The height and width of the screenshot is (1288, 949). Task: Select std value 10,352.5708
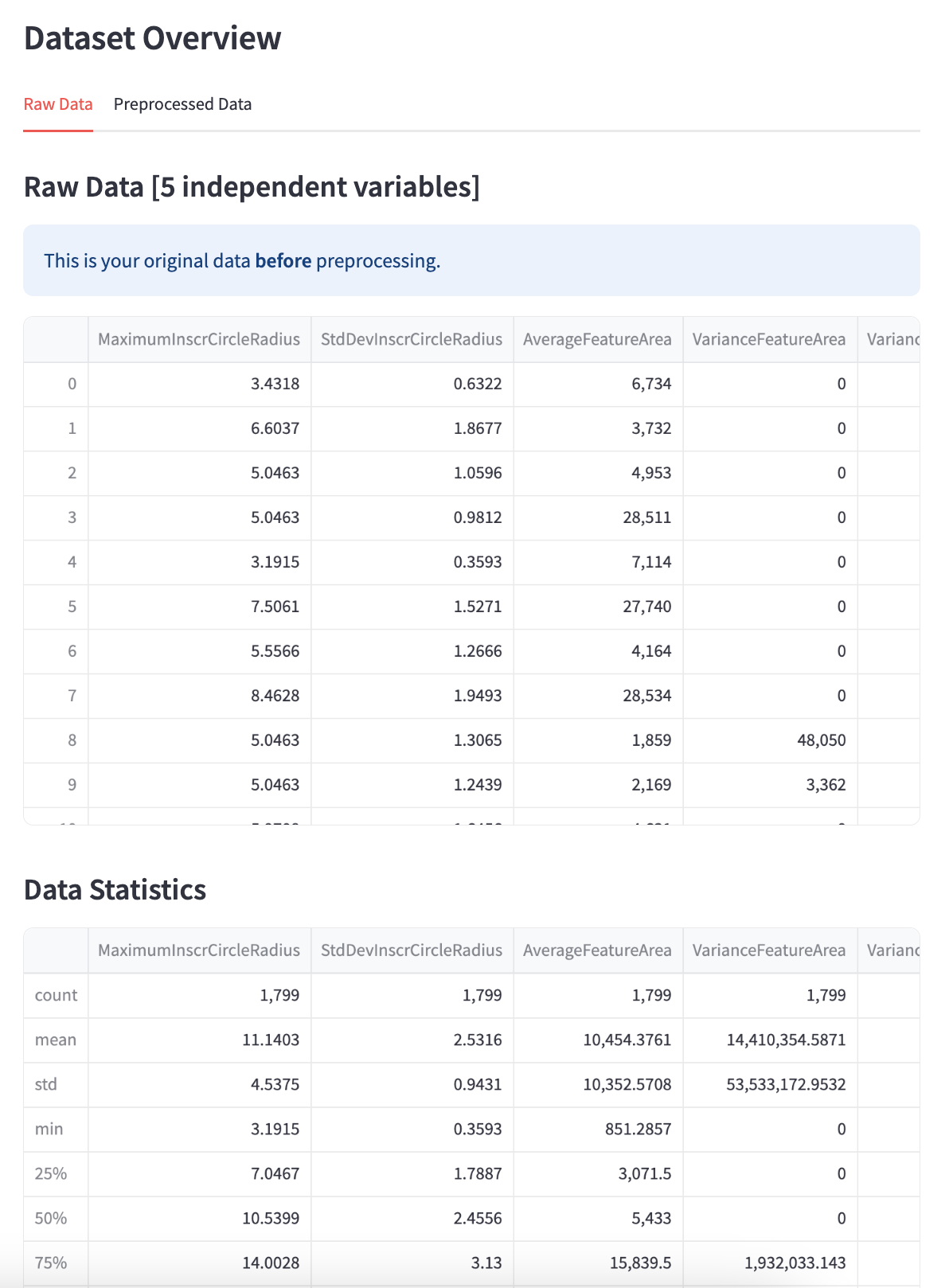[x=598, y=1085]
